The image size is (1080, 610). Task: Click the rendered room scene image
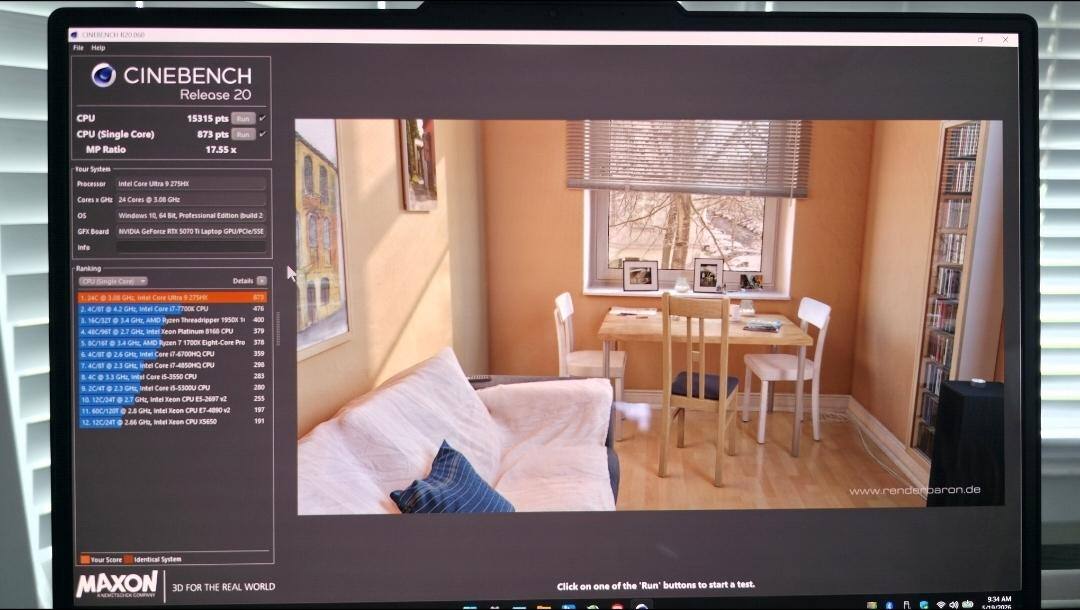(x=649, y=317)
